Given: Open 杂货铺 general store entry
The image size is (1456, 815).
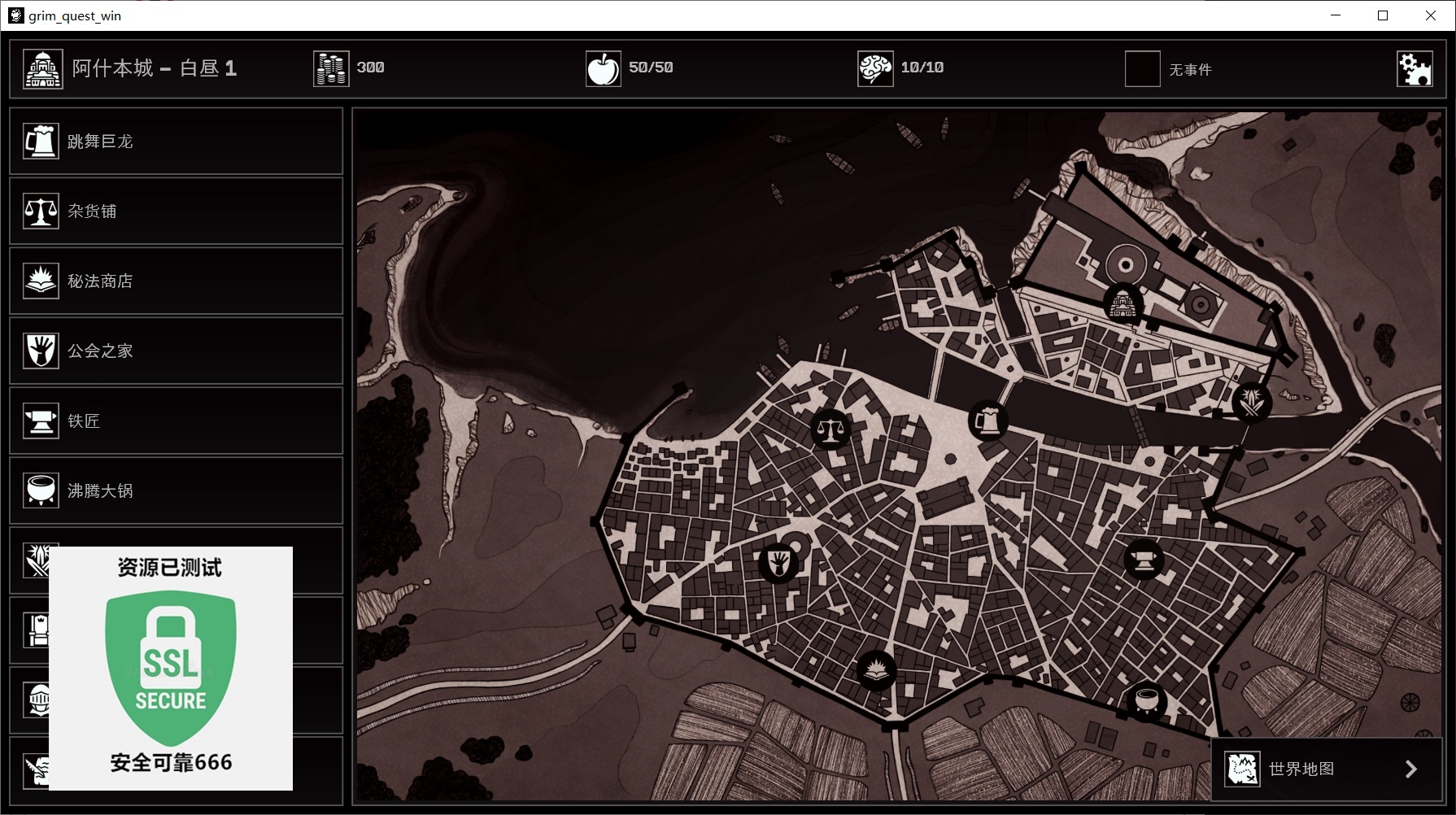Looking at the screenshot, I should point(177,211).
